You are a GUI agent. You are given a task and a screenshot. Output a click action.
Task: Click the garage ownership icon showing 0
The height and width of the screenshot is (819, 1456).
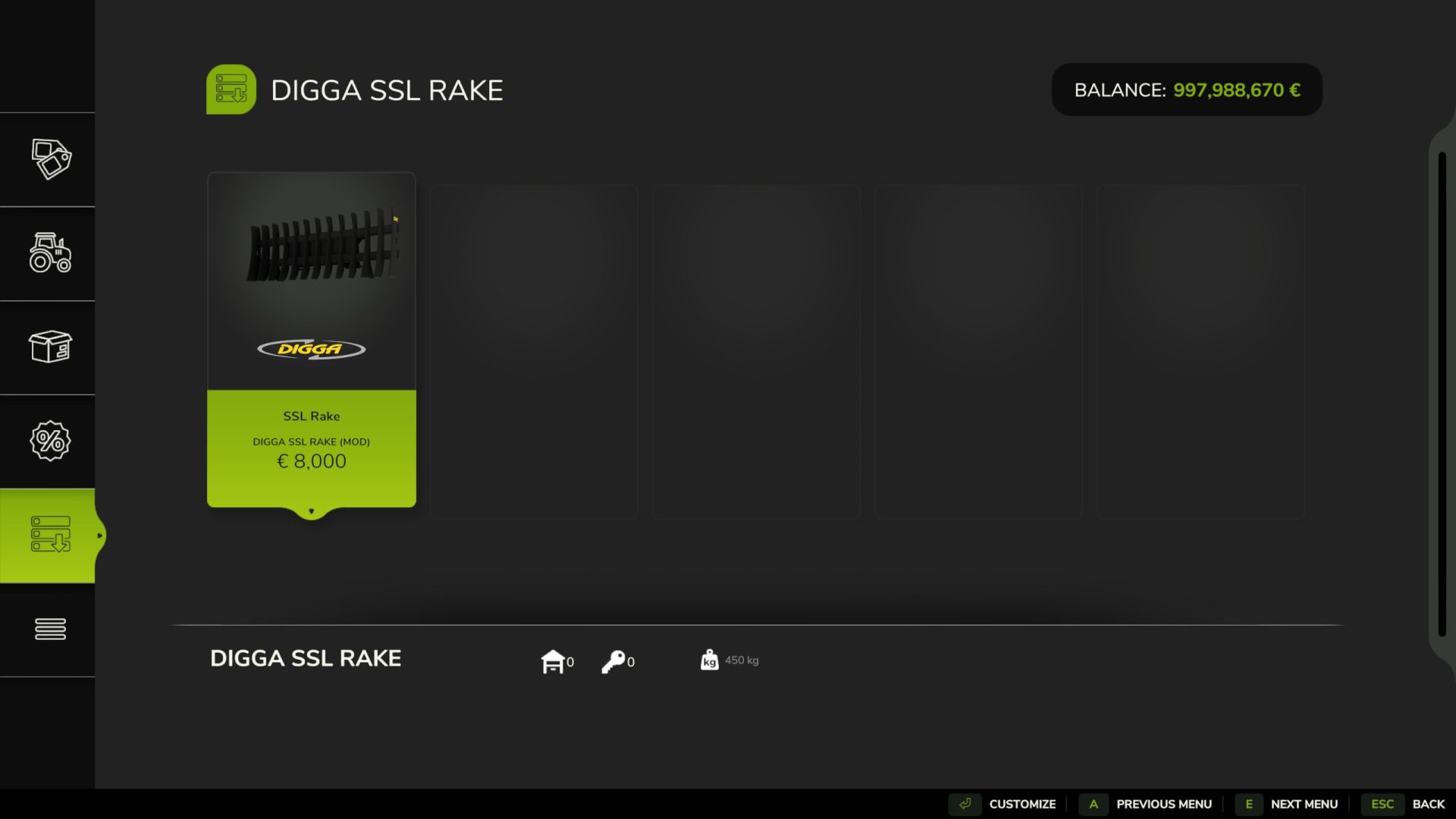(554, 660)
